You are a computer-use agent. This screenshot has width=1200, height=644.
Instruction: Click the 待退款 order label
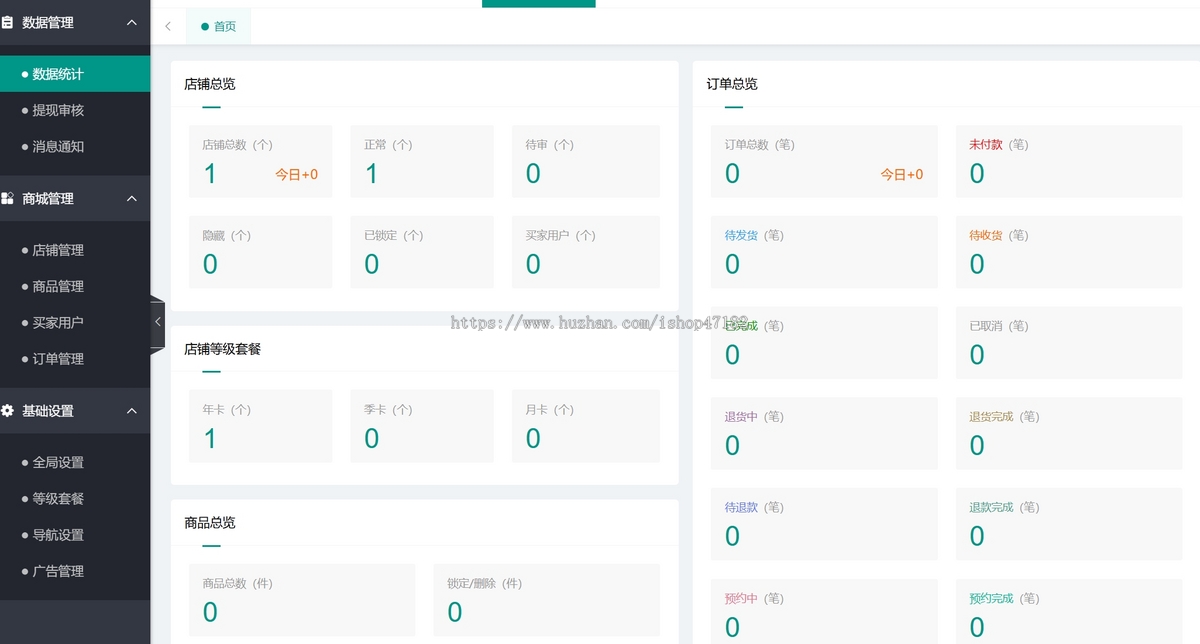(x=742, y=508)
